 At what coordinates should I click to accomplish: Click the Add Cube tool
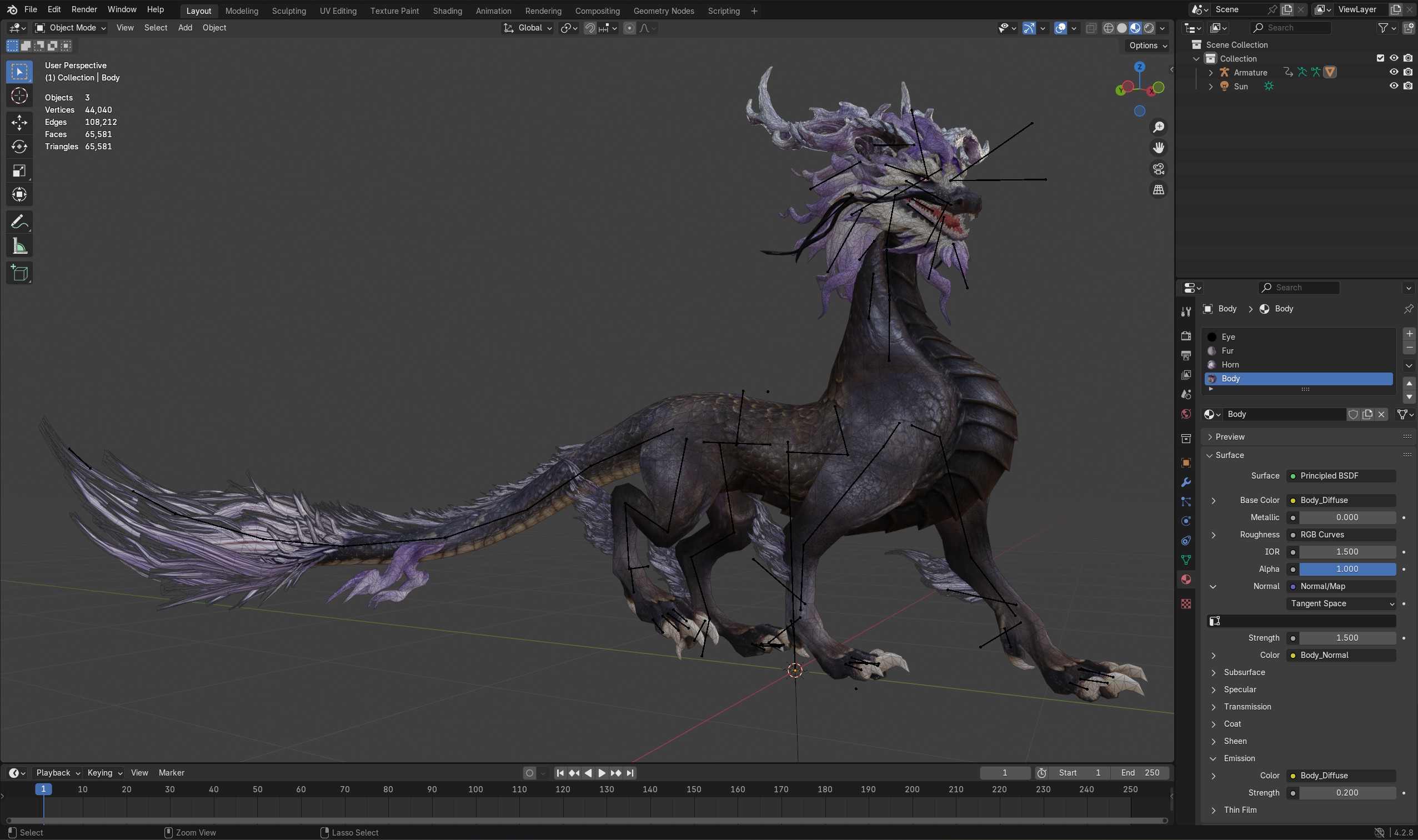click(x=19, y=273)
